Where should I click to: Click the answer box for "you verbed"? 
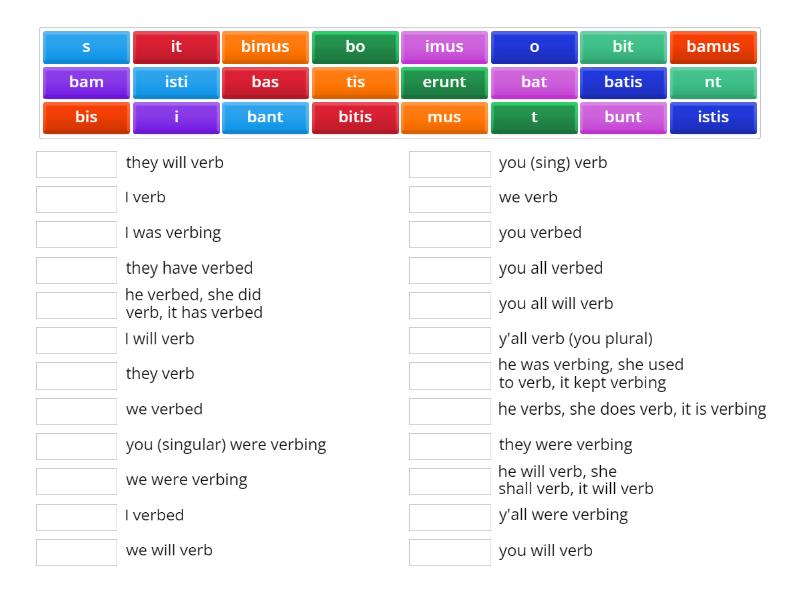(450, 233)
